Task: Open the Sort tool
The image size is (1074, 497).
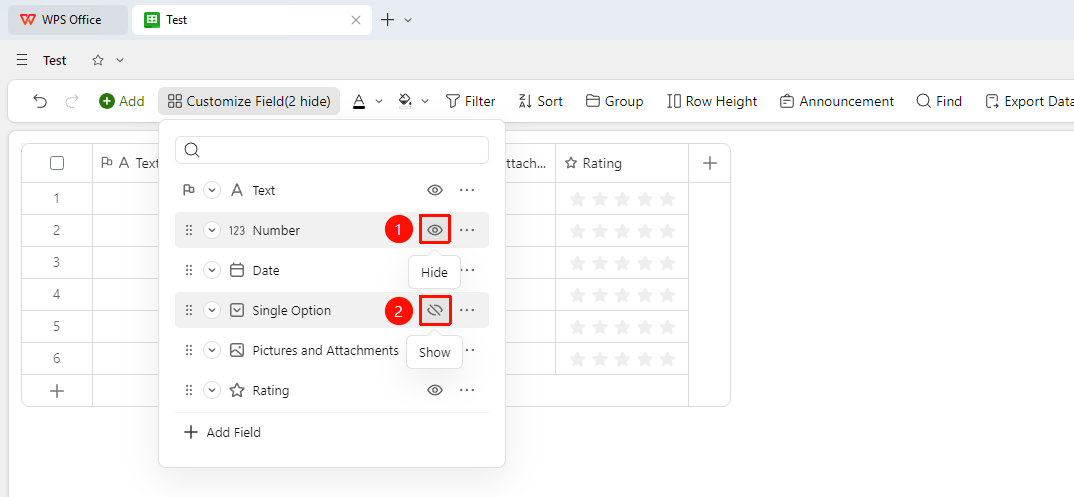Action: (x=540, y=101)
